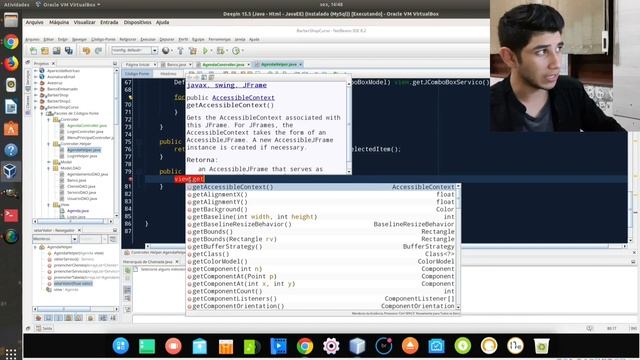This screenshot has width=640, height=360.
Task: Expand the AparecidaNutricao project node
Action: click(x=36, y=71)
